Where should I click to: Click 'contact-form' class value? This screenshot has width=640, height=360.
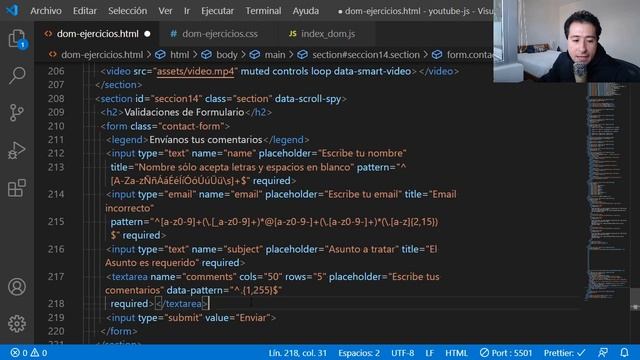tap(191, 126)
